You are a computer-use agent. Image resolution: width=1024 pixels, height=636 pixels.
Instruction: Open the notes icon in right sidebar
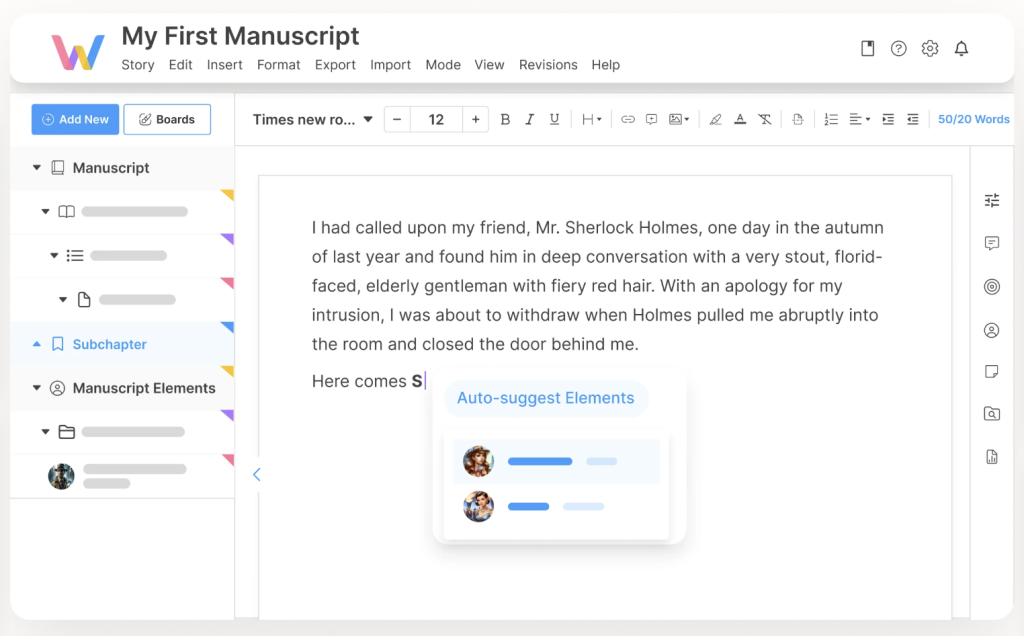(992, 372)
